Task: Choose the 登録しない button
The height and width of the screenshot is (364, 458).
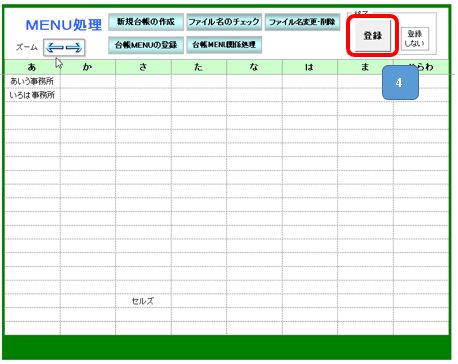Action: click(x=415, y=39)
